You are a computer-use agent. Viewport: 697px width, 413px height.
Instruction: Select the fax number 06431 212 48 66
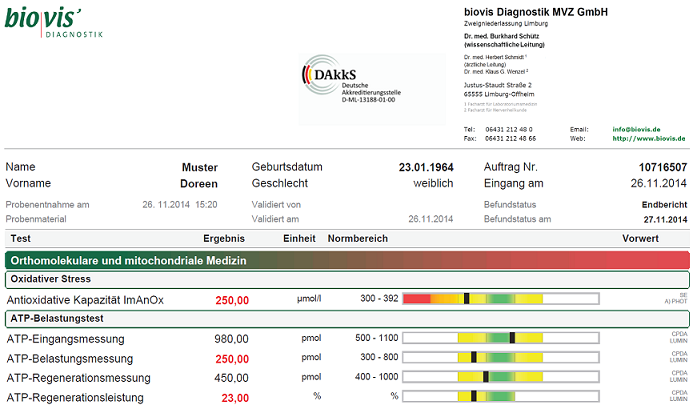510,139
